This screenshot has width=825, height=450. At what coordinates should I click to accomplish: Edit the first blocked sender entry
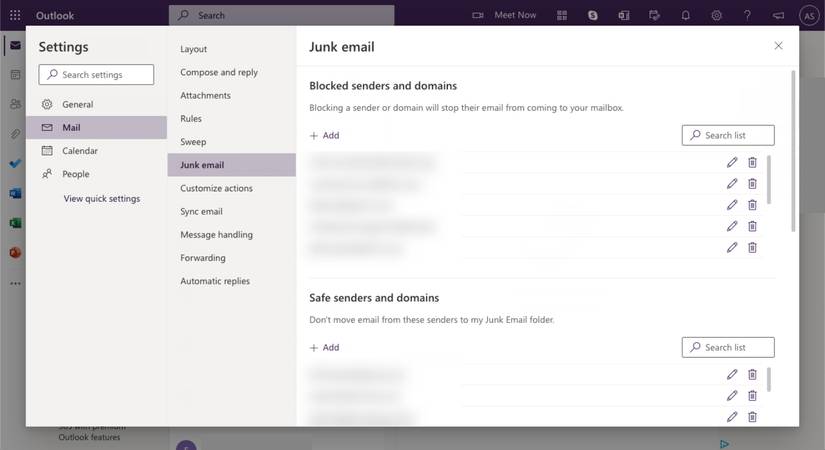pyautogui.click(x=732, y=162)
